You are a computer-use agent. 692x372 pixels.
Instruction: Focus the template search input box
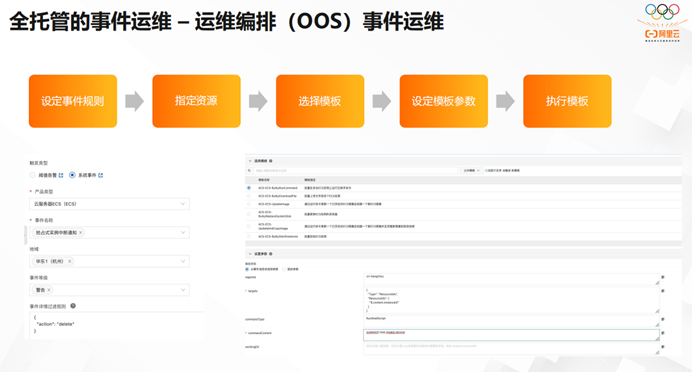(x=356, y=170)
